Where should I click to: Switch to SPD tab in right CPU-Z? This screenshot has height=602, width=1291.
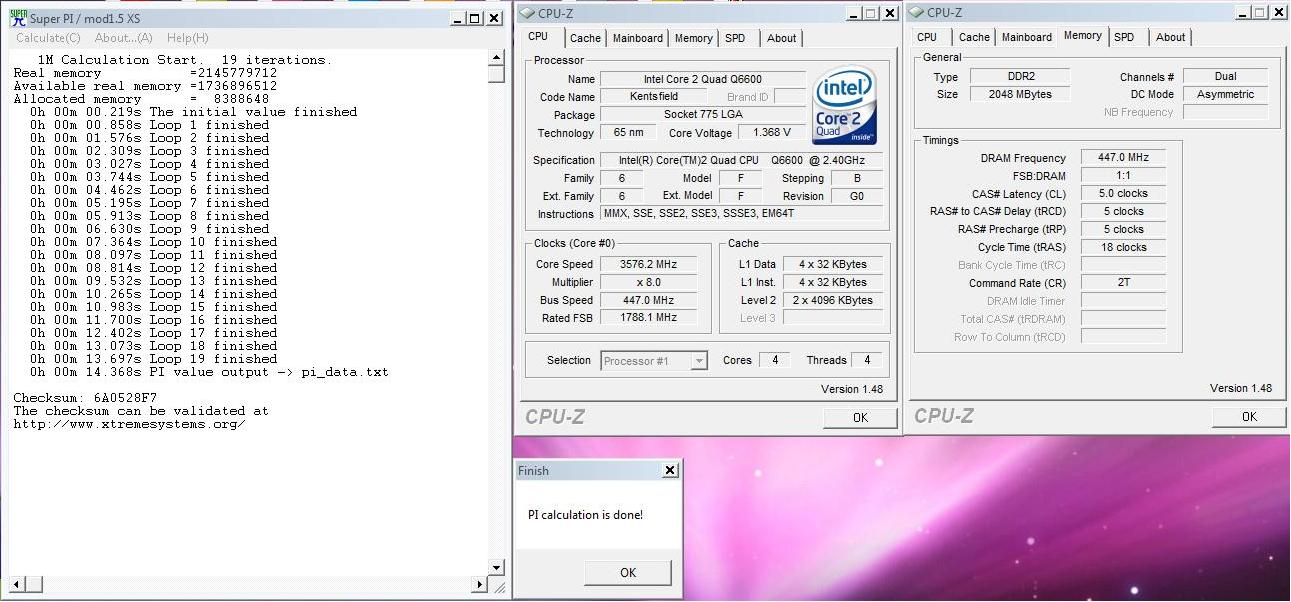(1124, 37)
